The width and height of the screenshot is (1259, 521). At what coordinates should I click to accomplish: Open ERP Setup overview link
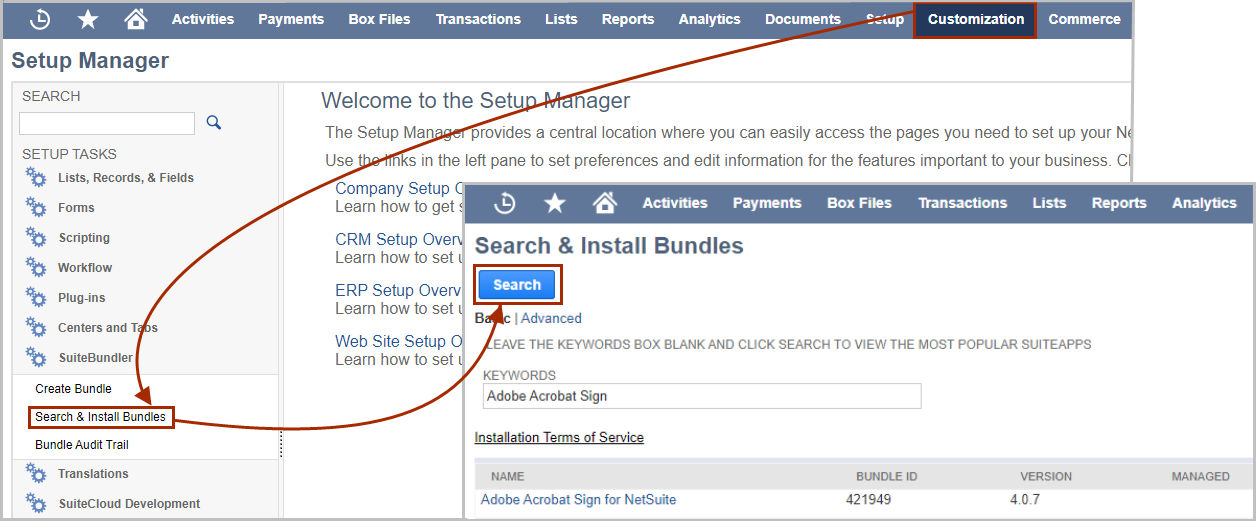(399, 290)
